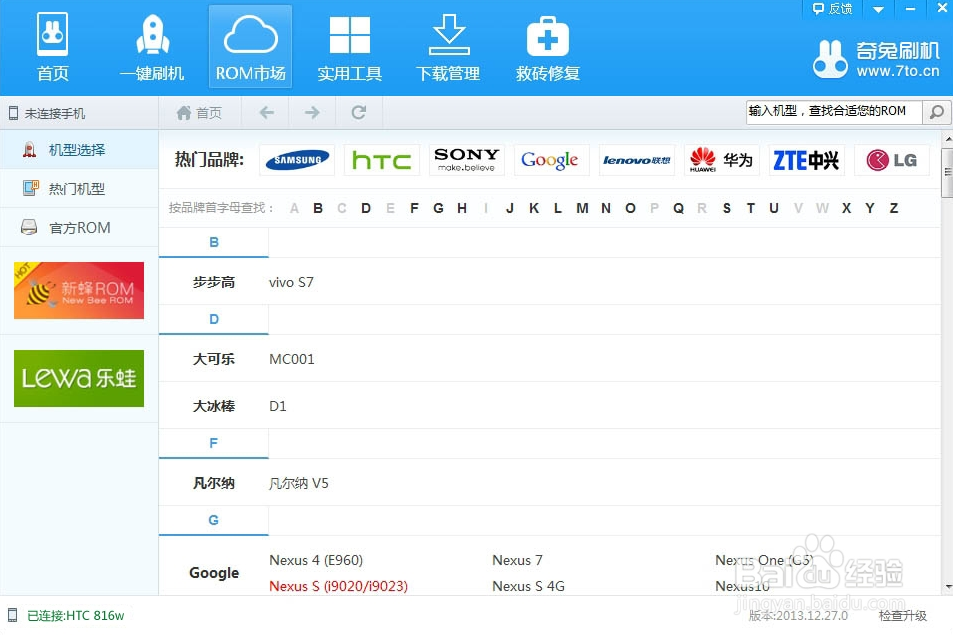This screenshot has width=953, height=635.
Task: Jump to brand letter Q
Action: 678,208
